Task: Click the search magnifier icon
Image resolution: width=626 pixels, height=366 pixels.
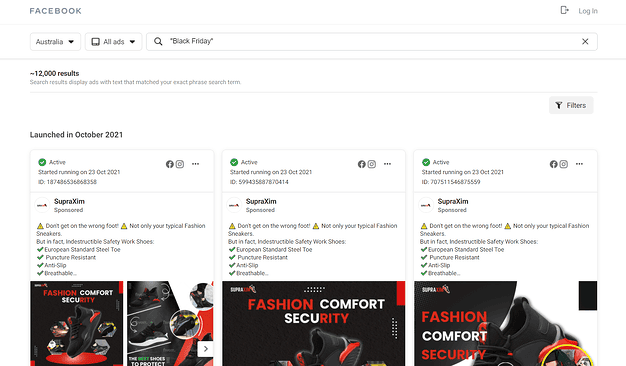Action: tap(158, 42)
